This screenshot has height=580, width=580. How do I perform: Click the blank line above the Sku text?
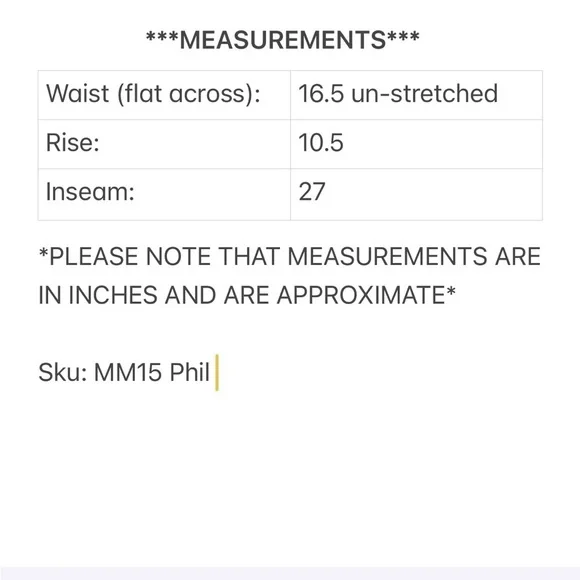click(x=290, y=334)
